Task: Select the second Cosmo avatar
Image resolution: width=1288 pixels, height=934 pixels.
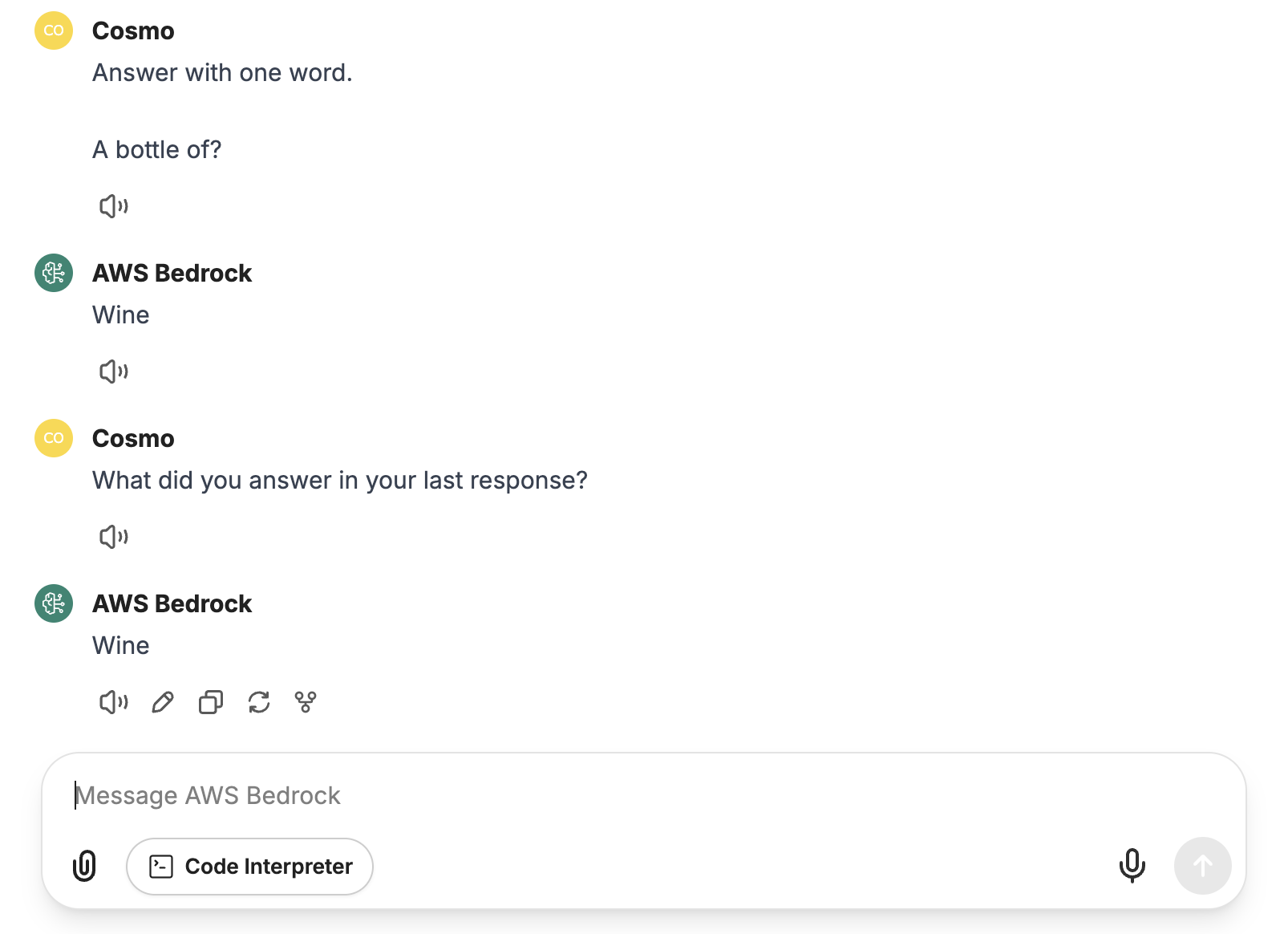Action: point(54,438)
